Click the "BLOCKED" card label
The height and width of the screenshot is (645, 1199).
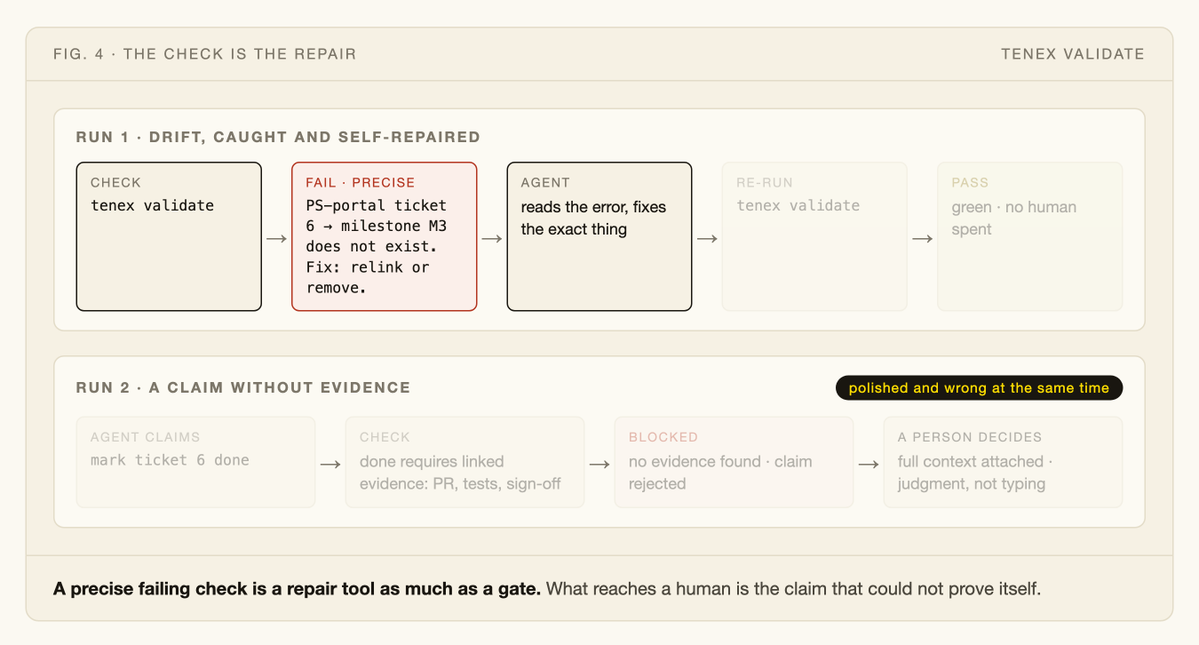663,437
